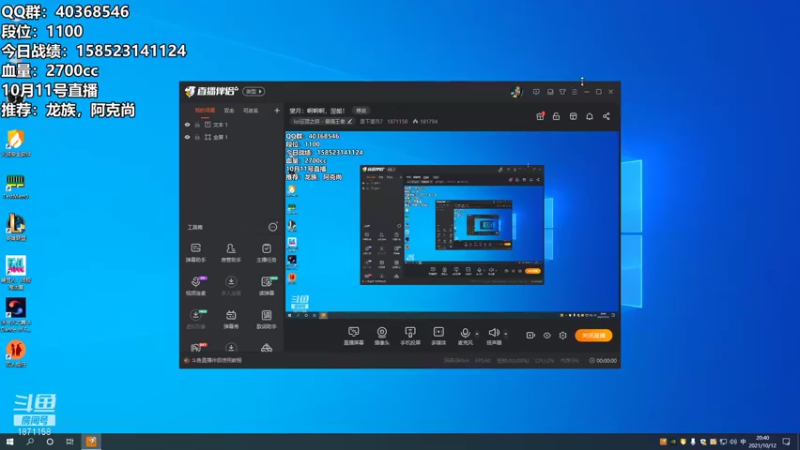Screen dimensions: 800x450
Task: Click the 修改 edit title button
Action: 361,111
